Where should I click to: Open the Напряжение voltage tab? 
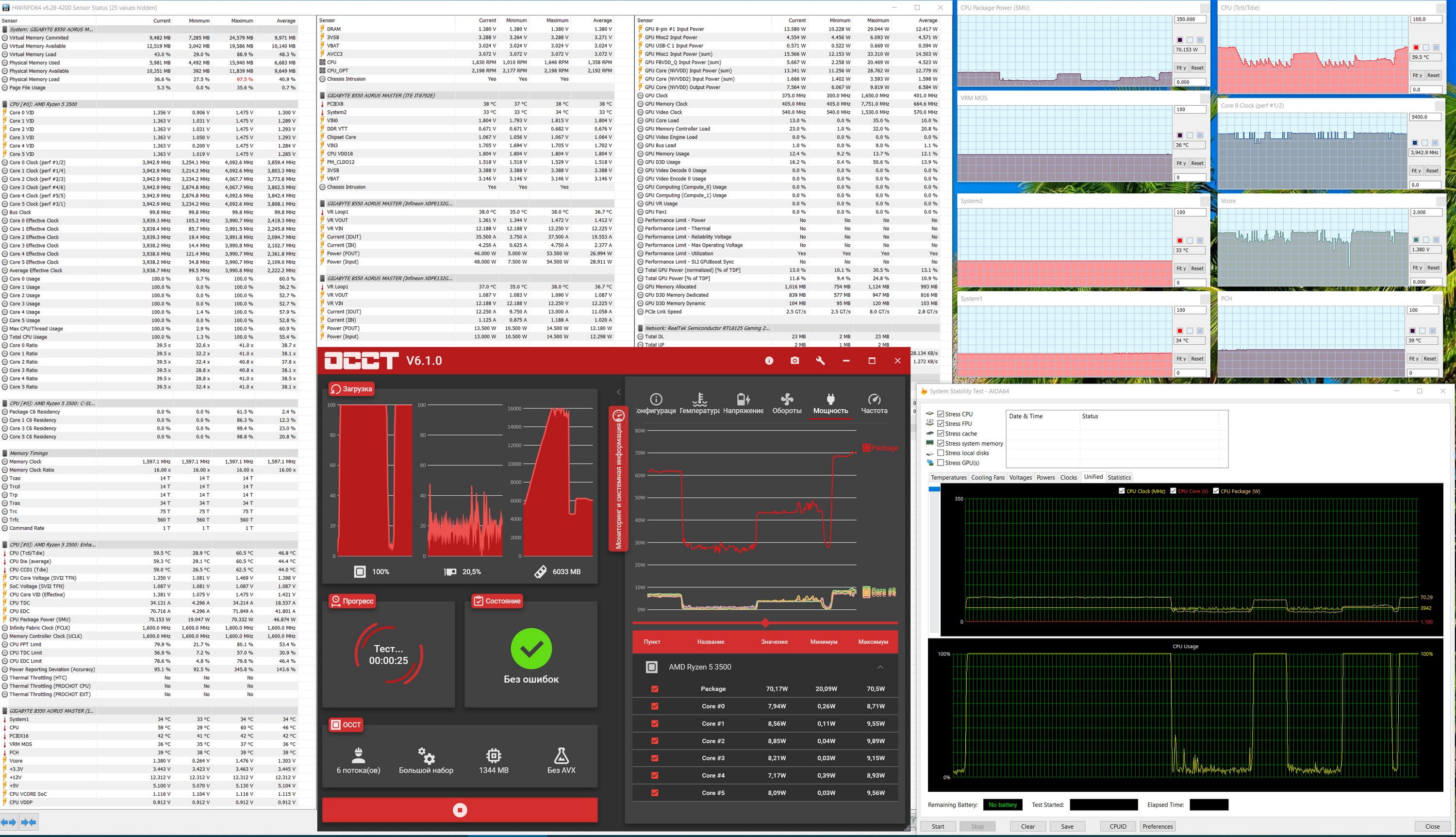743,403
